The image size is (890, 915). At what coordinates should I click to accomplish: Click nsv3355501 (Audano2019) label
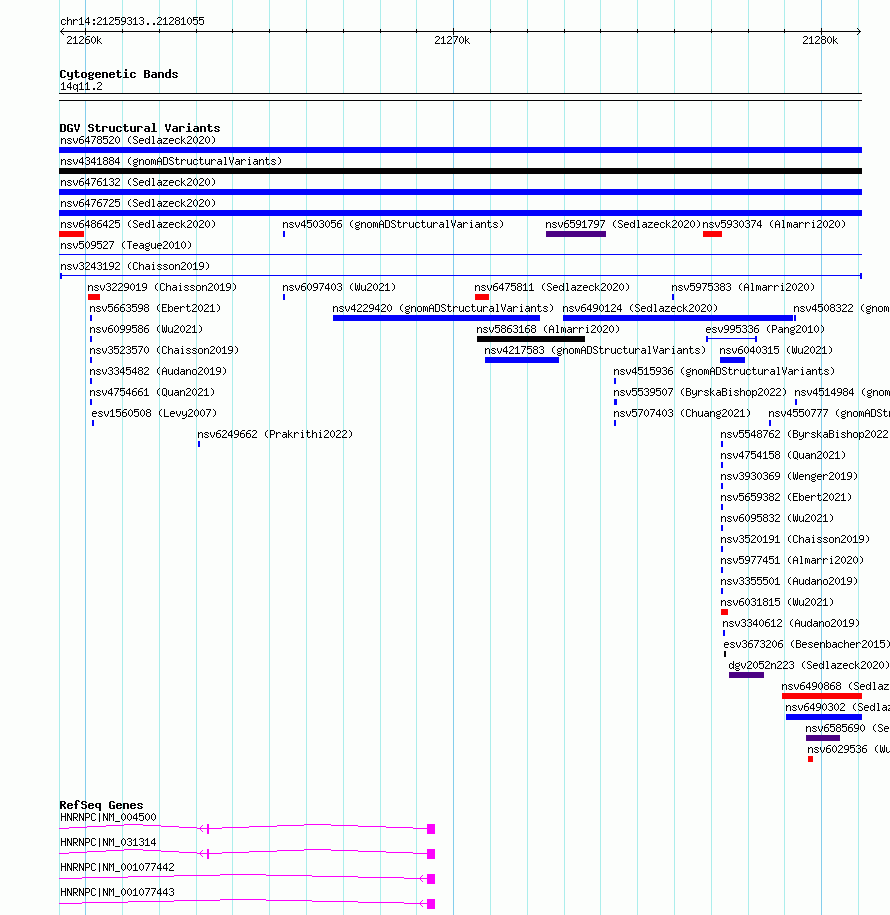[789, 581]
